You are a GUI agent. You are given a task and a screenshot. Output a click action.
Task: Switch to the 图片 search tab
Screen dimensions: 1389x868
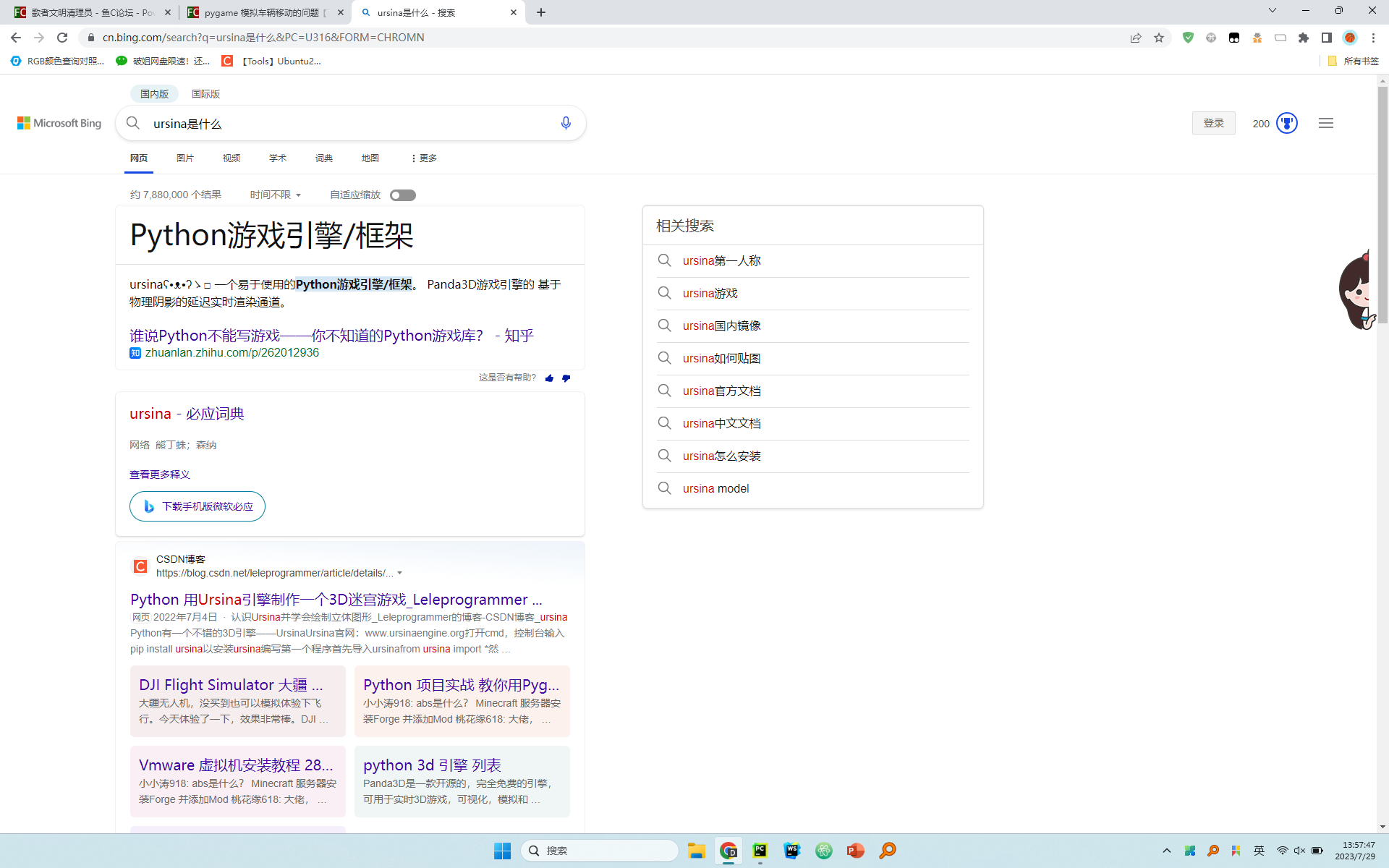pos(185,158)
